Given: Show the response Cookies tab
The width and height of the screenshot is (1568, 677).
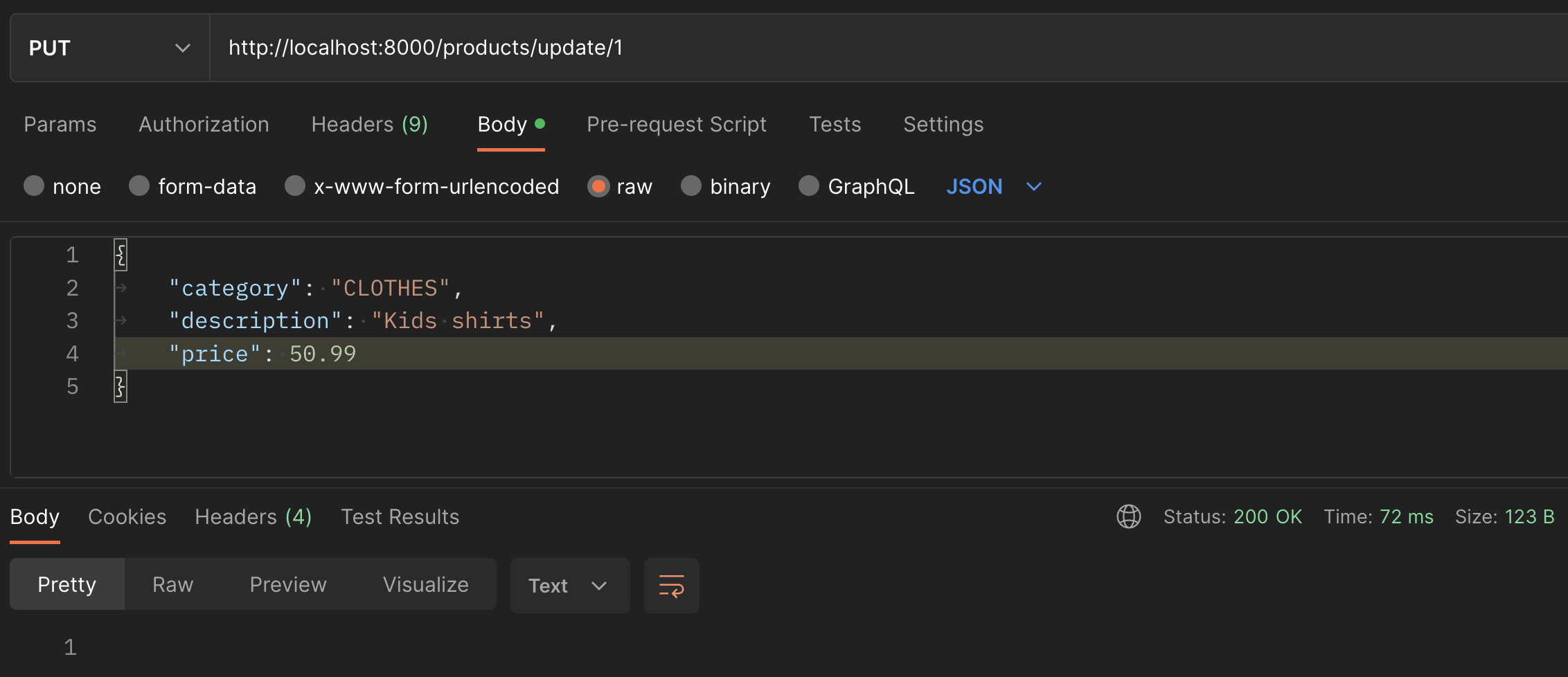Looking at the screenshot, I should click(127, 517).
